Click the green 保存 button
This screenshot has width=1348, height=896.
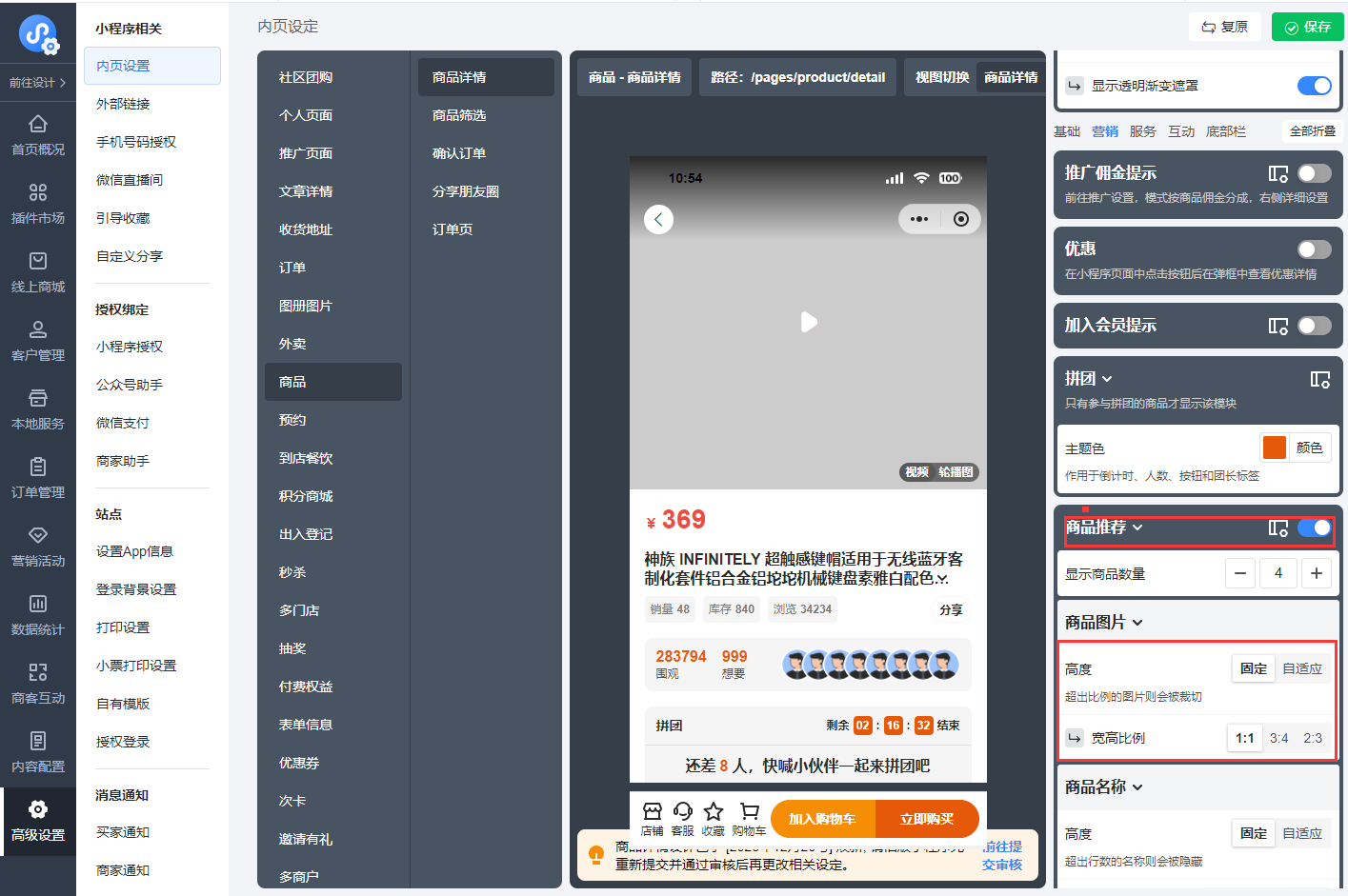[x=1307, y=27]
